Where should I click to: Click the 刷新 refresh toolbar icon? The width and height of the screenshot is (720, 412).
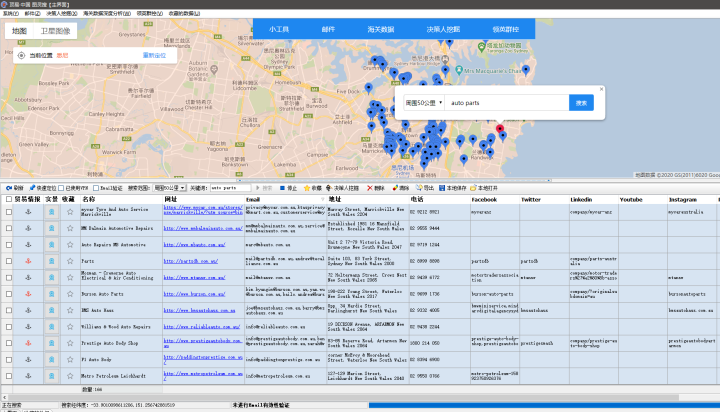pyautogui.click(x=9, y=188)
